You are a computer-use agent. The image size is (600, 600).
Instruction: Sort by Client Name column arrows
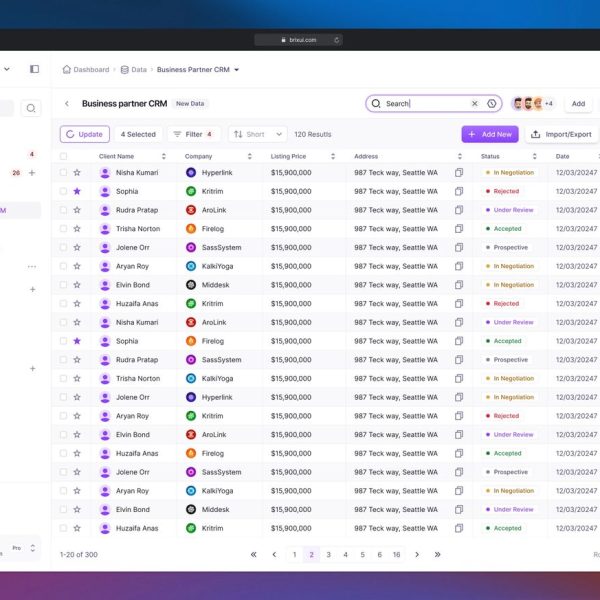pyautogui.click(x=164, y=156)
